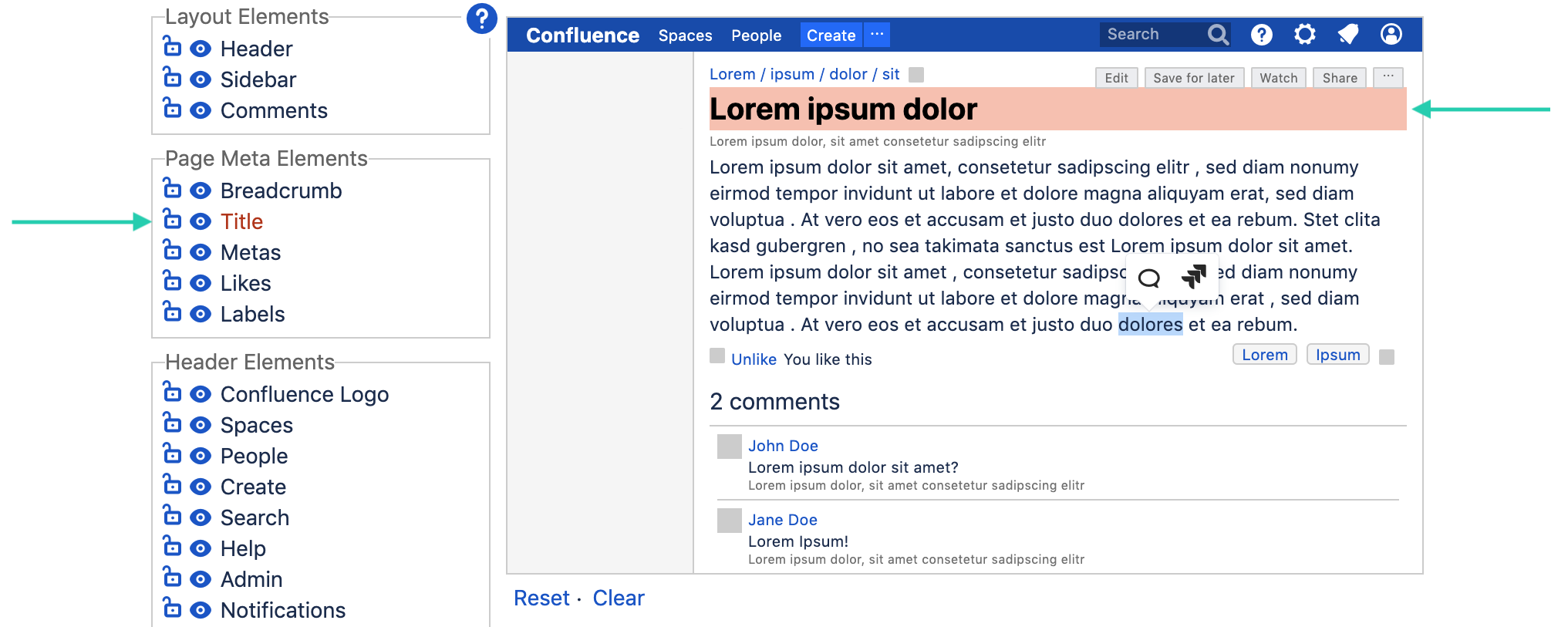Toggle the lock icon beside Header
The width and height of the screenshot is (1568, 627).
point(172,47)
